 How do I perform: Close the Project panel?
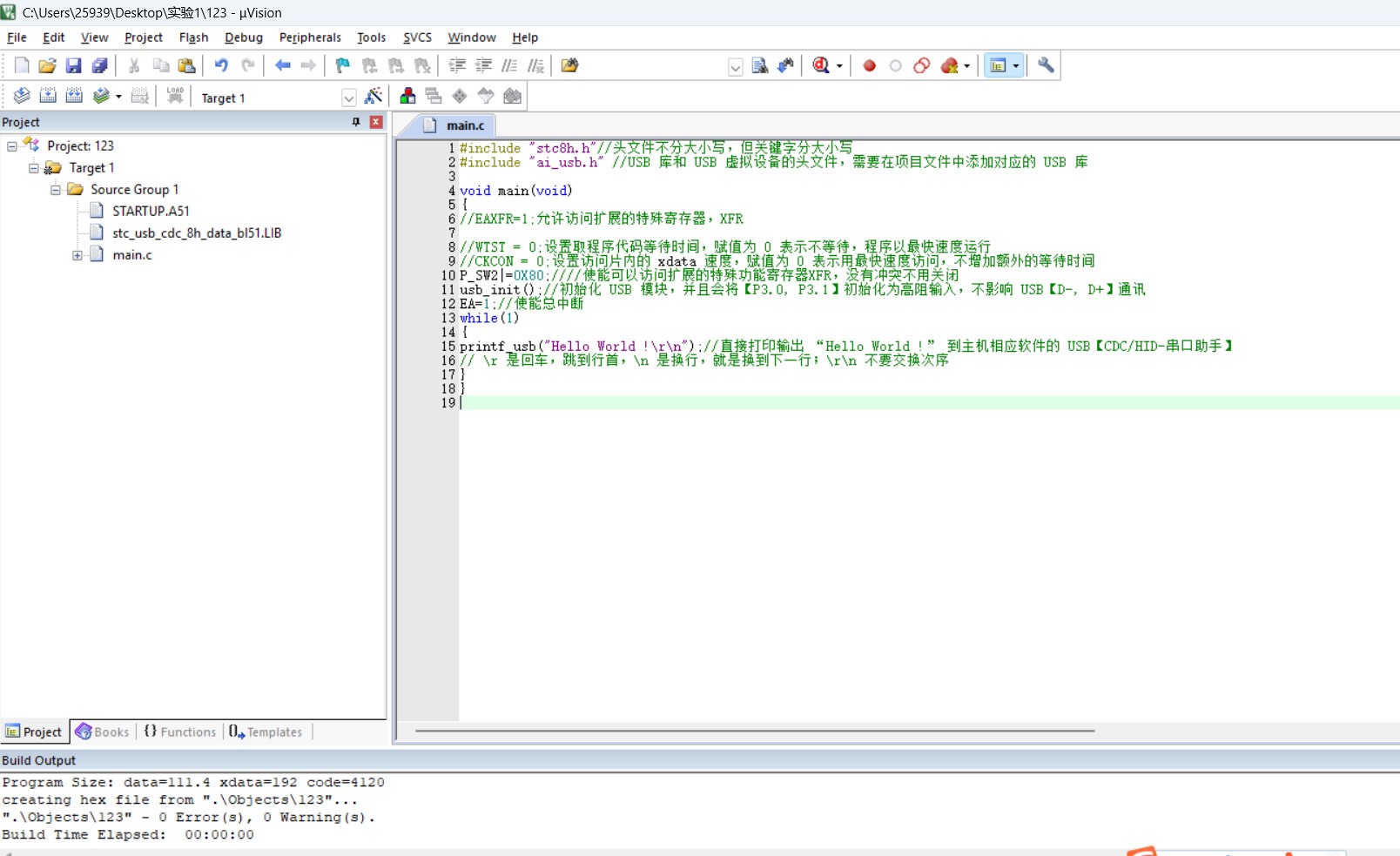click(376, 122)
